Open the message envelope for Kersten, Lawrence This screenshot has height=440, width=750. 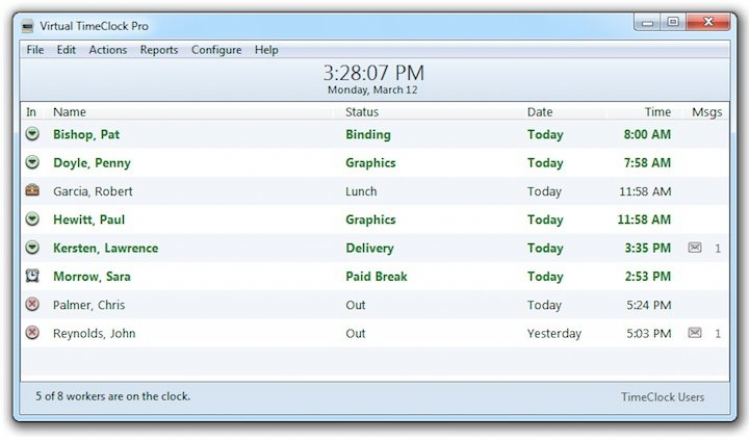[x=695, y=247]
